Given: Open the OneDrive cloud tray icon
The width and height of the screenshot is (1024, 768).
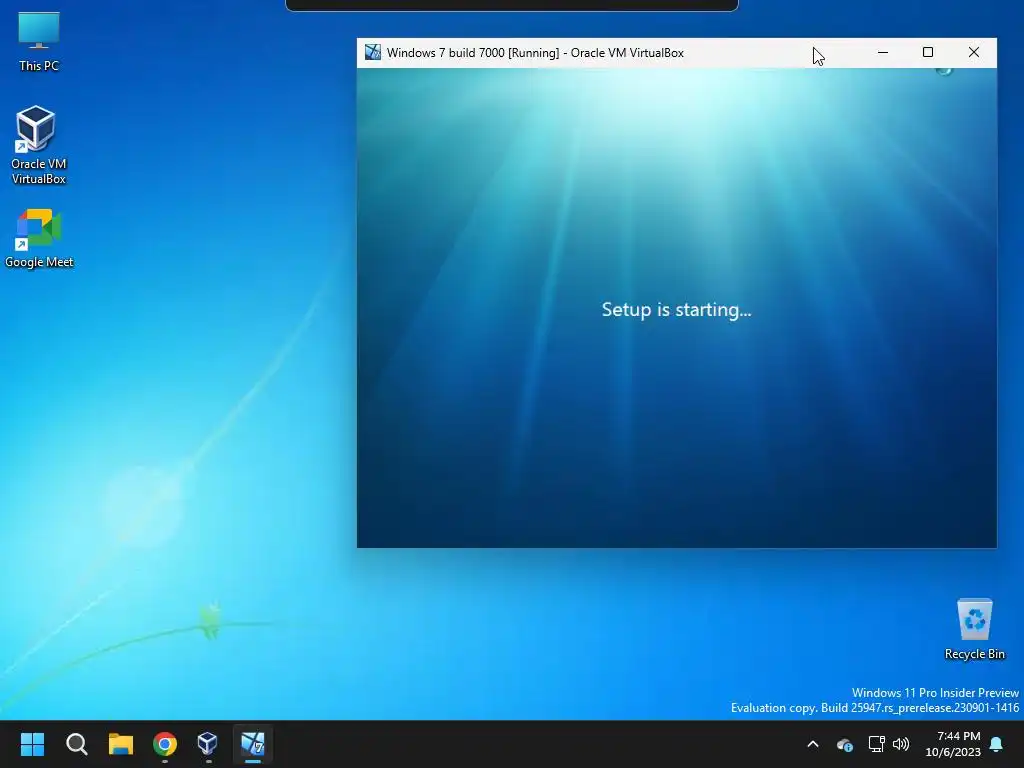Looking at the screenshot, I should 844,744.
